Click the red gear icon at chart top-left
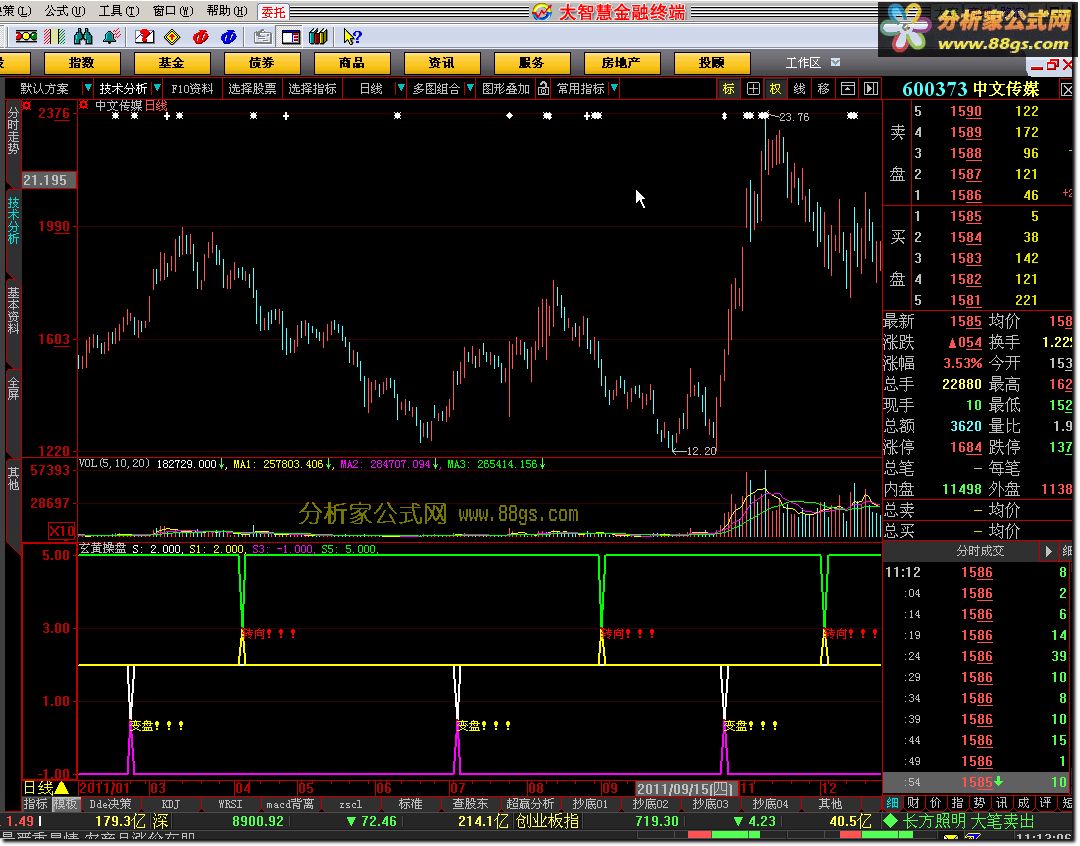This screenshot has height=846, width=1080. coord(27,105)
